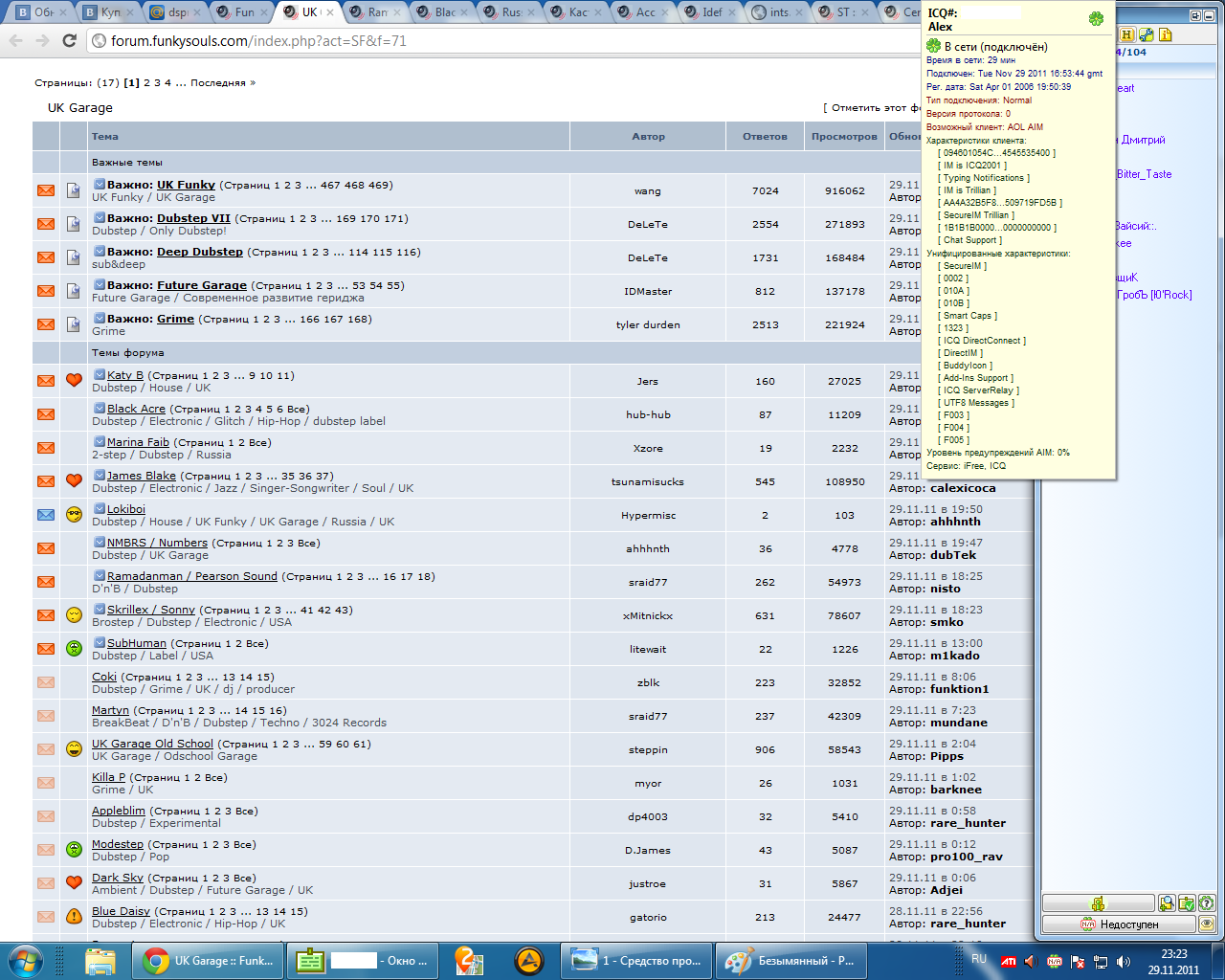This screenshot has width=1225, height=980.
Task: Click the H history icon in ICQ client
Action: 1126,34
